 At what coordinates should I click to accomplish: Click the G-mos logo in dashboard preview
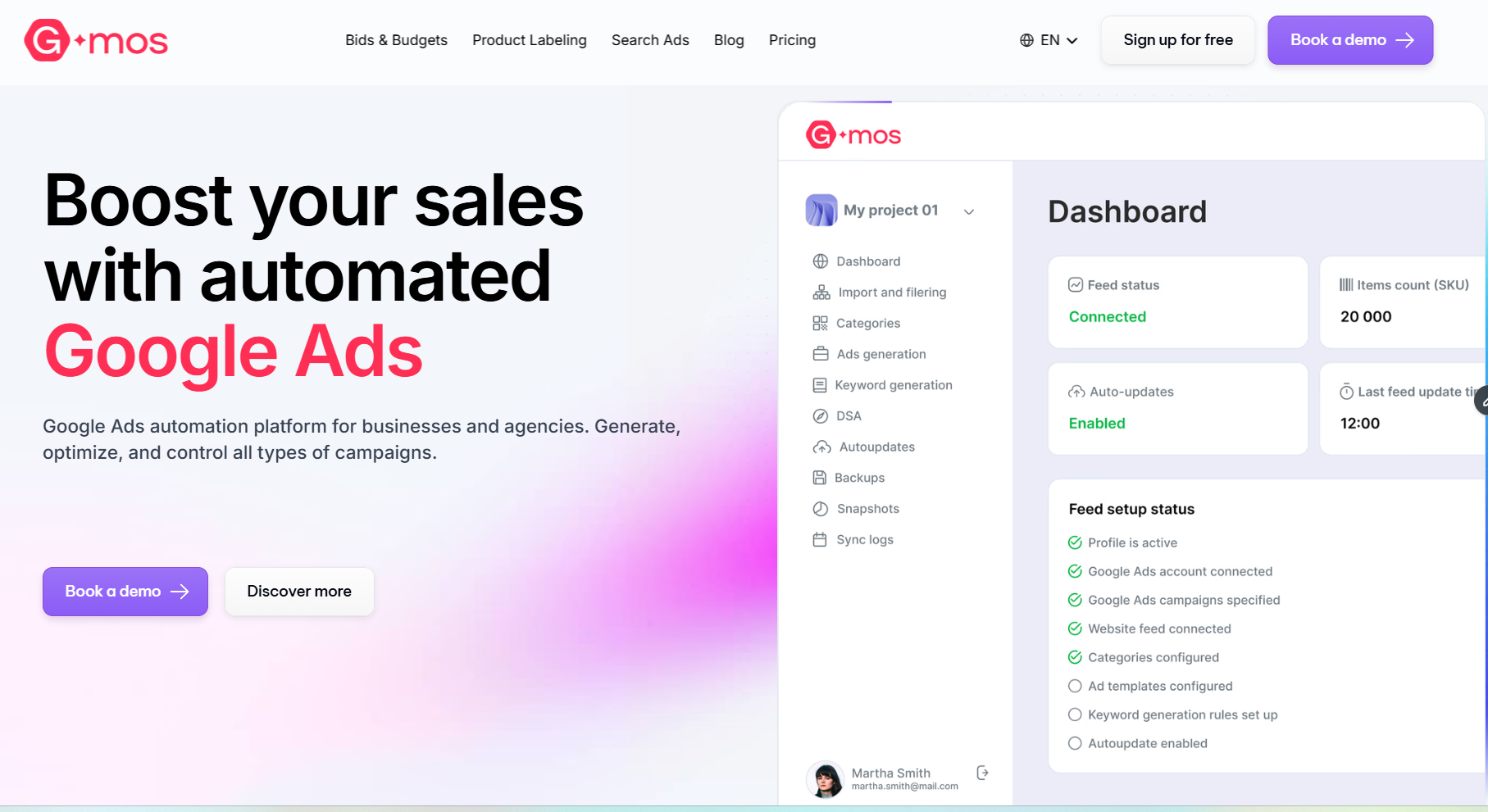pyautogui.click(x=853, y=134)
